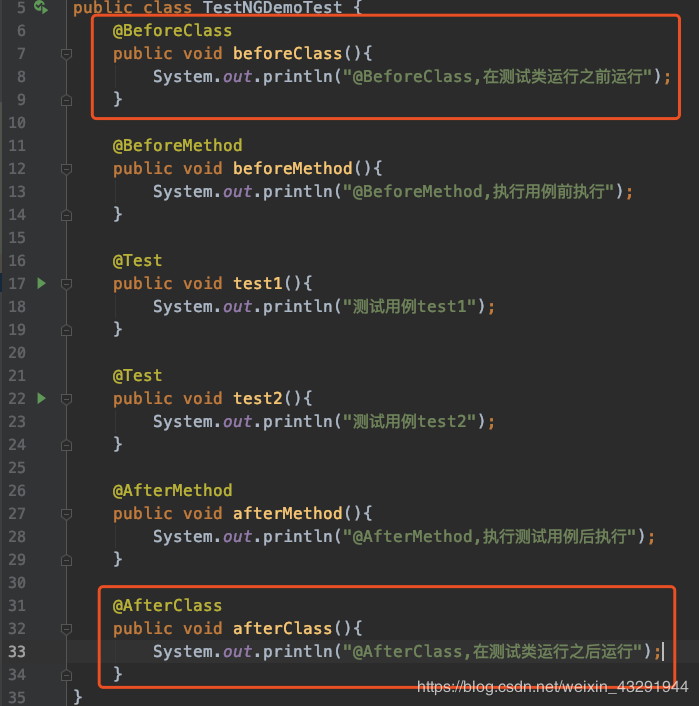Image resolution: width=699 pixels, height=706 pixels.
Task: Collapse test2 method fold marker on line 22
Action: [66, 398]
